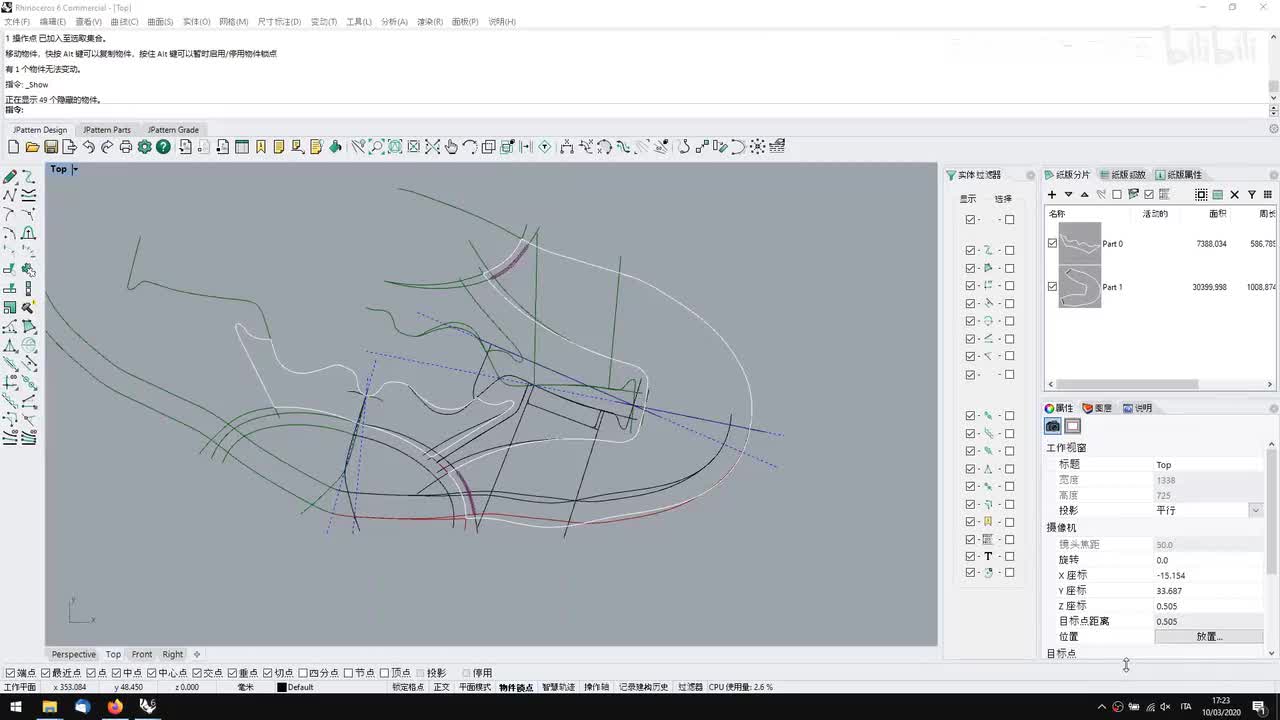Print the current view

click(x=125, y=147)
